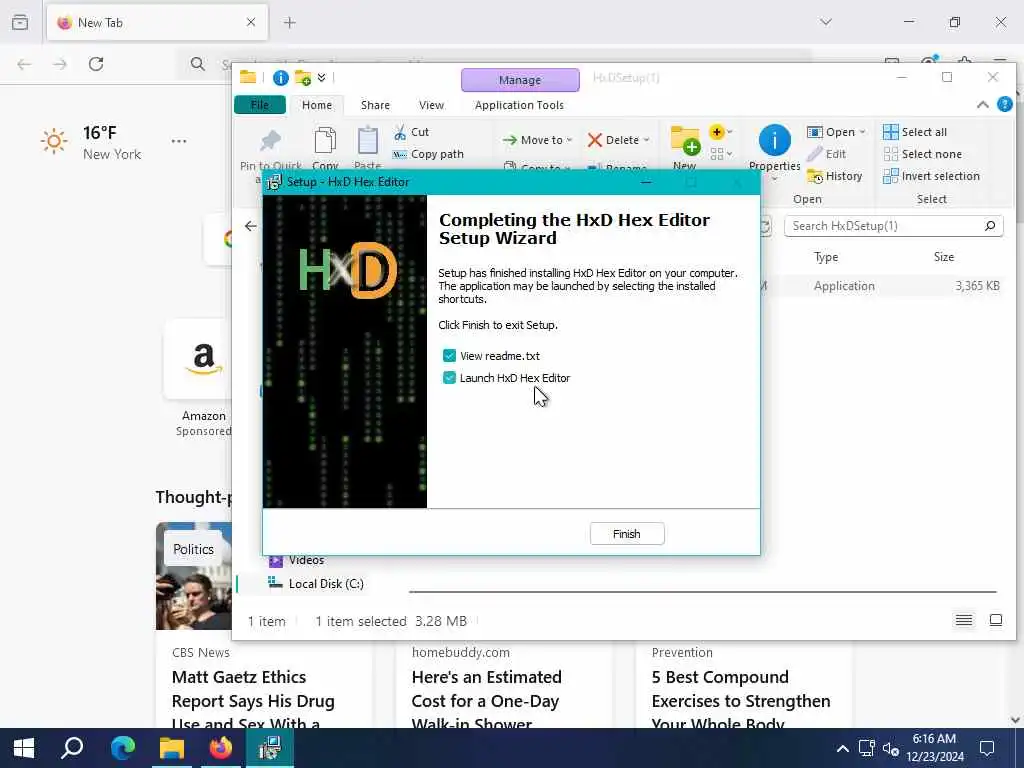Viewport: 1024px width, 768px height.
Task: Click the muted volume tray icon
Action: [x=891, y=749]
